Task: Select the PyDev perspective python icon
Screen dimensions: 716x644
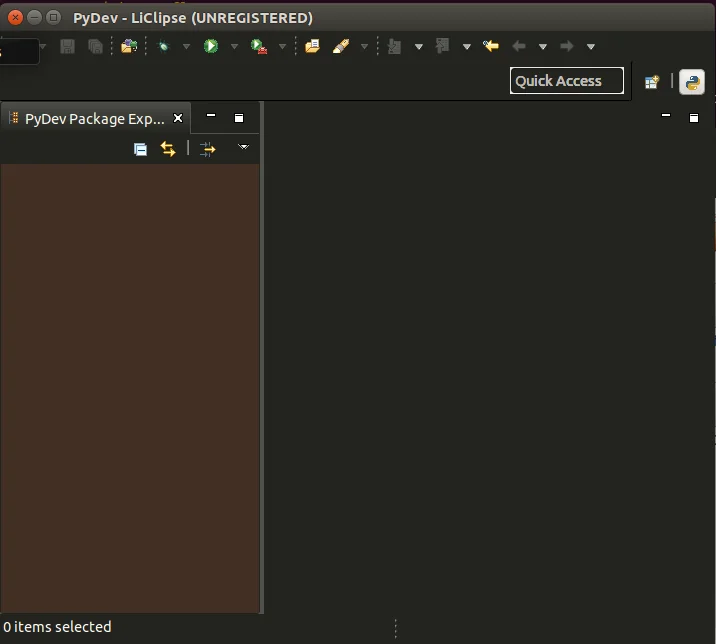Action: point(692,82)
